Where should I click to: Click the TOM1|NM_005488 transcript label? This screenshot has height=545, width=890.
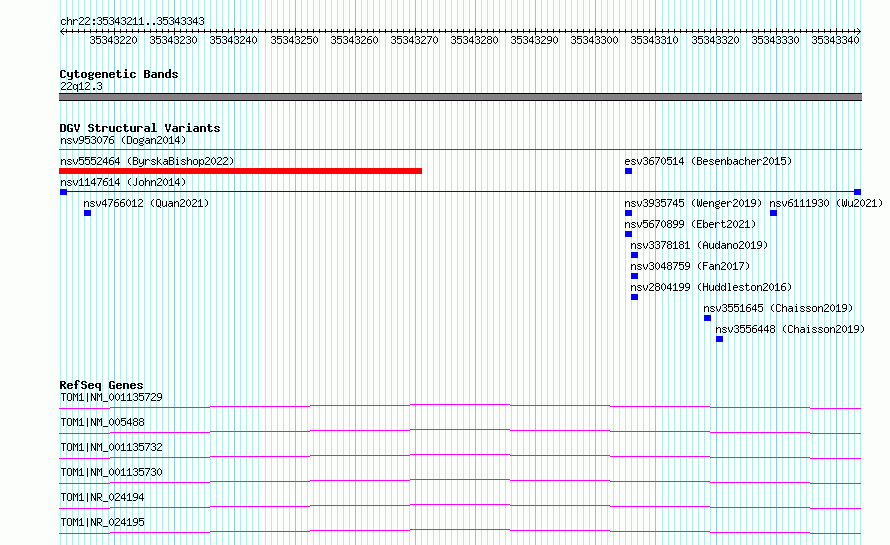coord(102,422)
